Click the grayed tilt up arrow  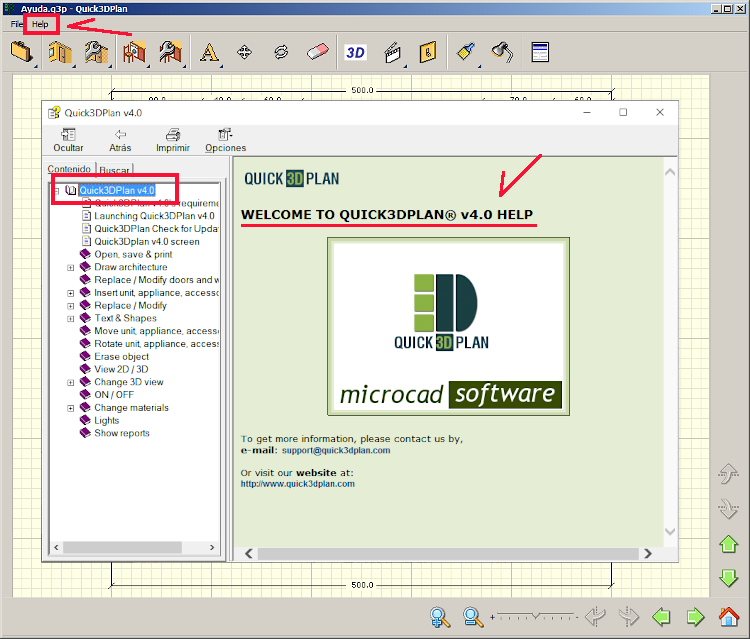[728, 474]
